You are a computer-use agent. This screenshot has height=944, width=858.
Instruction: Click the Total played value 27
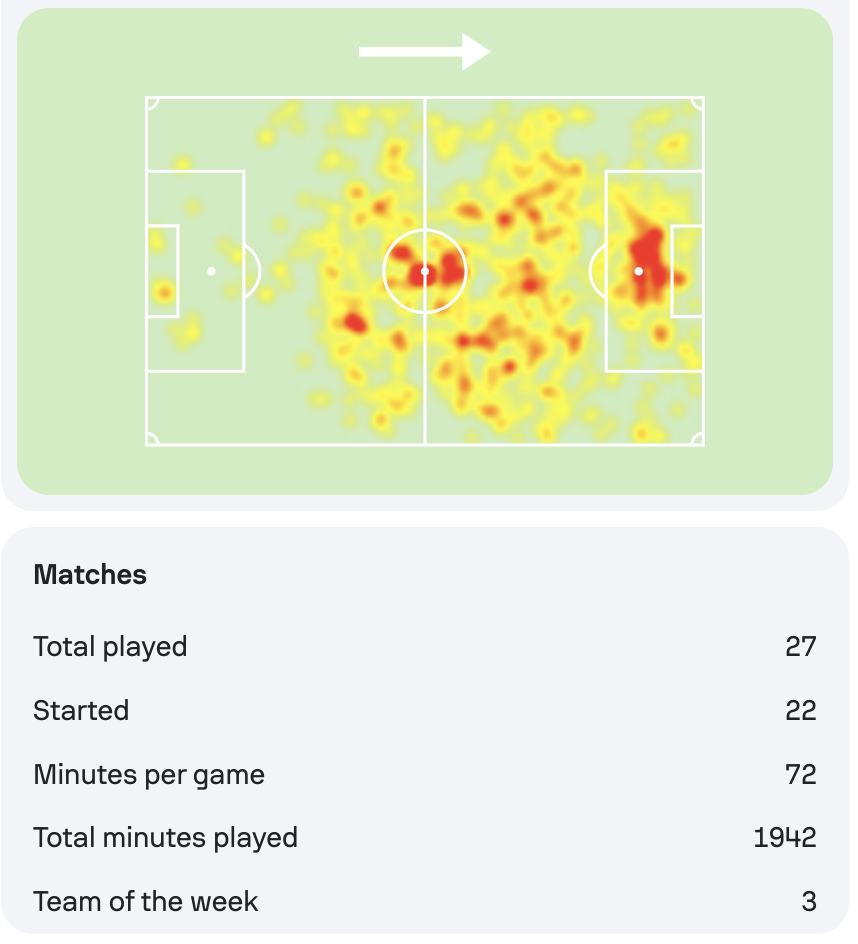click(801, 647)
